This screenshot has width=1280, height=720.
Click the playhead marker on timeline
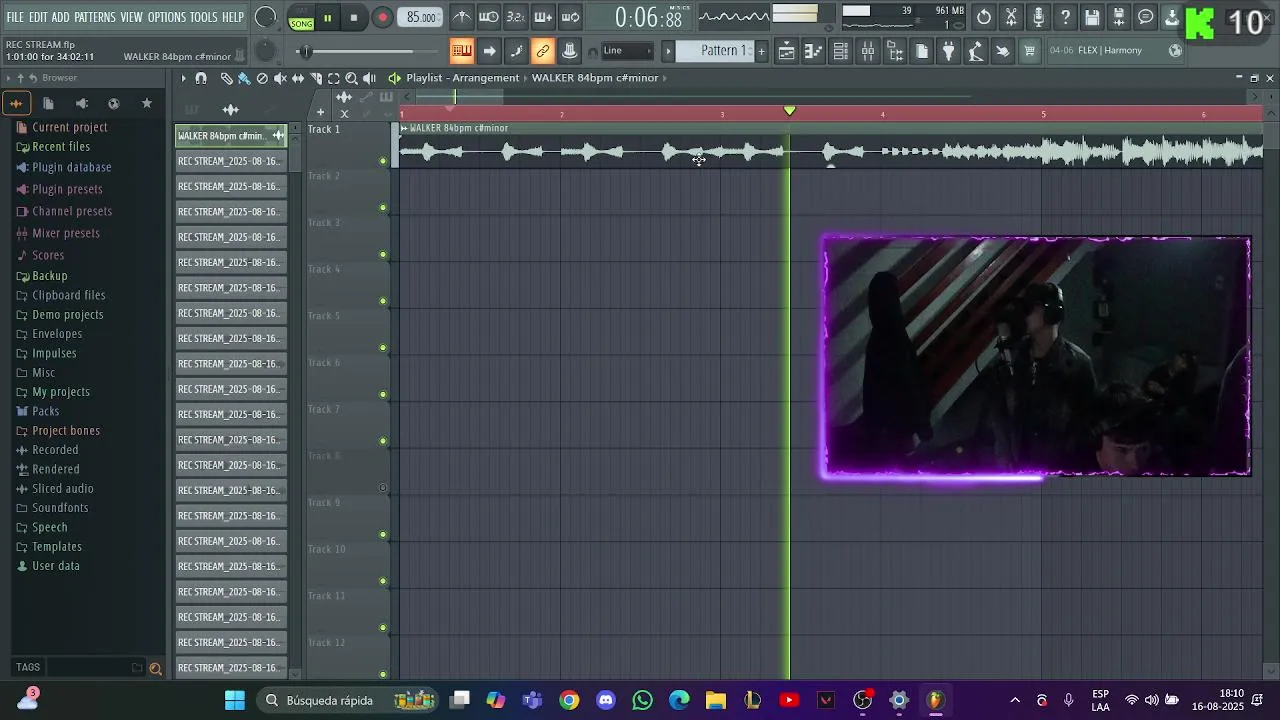point(790,111)
